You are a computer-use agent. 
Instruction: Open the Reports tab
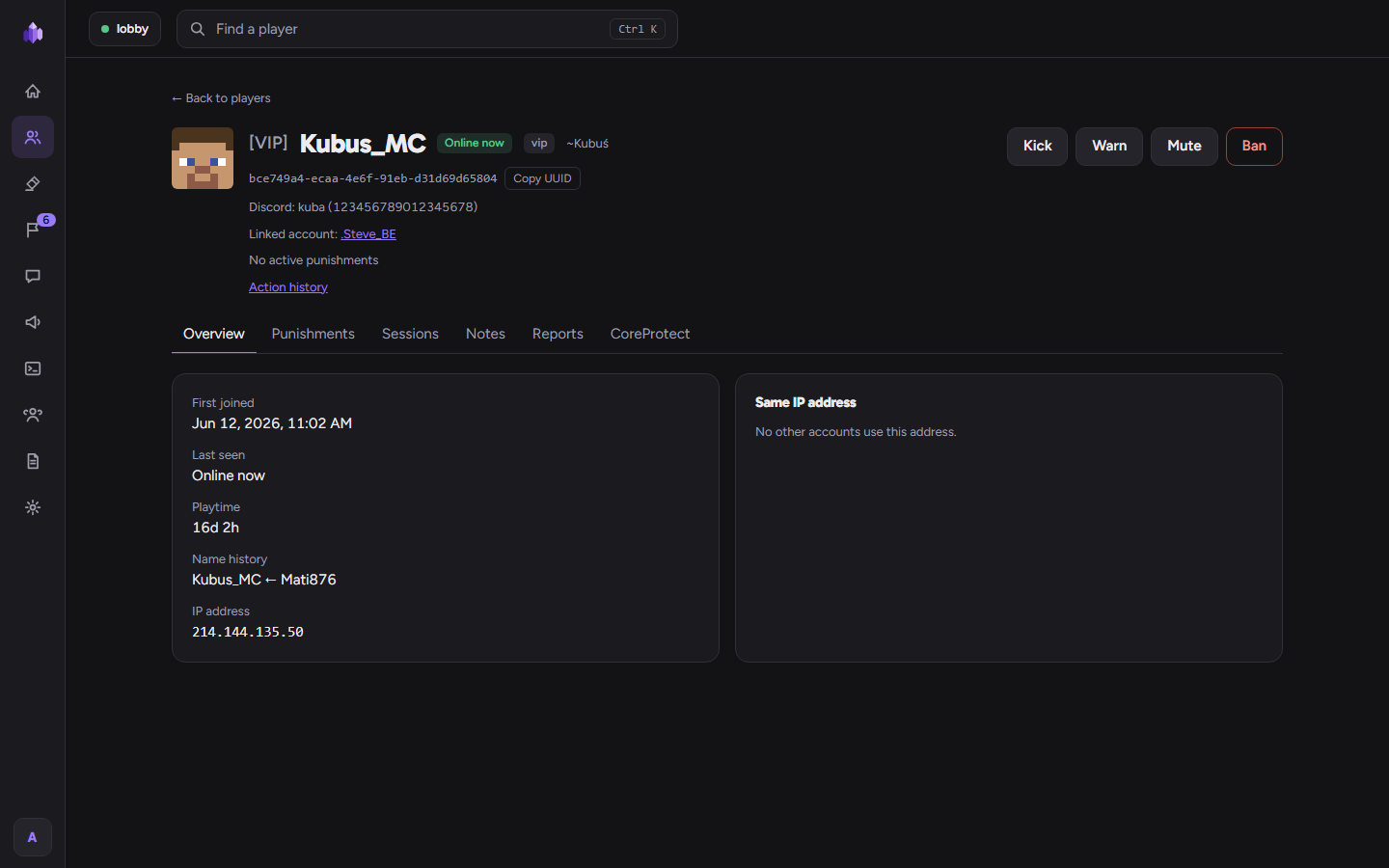click(558, 334)
